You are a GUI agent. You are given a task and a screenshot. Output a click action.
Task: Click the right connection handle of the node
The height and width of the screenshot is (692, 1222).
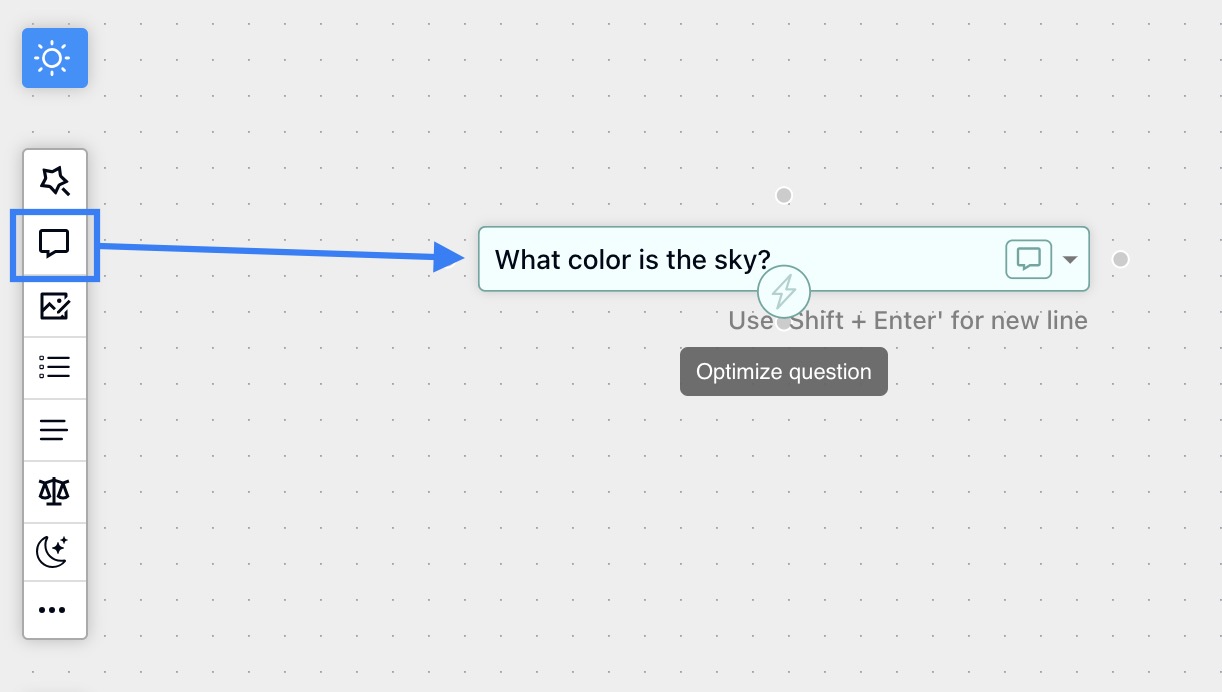pos(1120,259)
